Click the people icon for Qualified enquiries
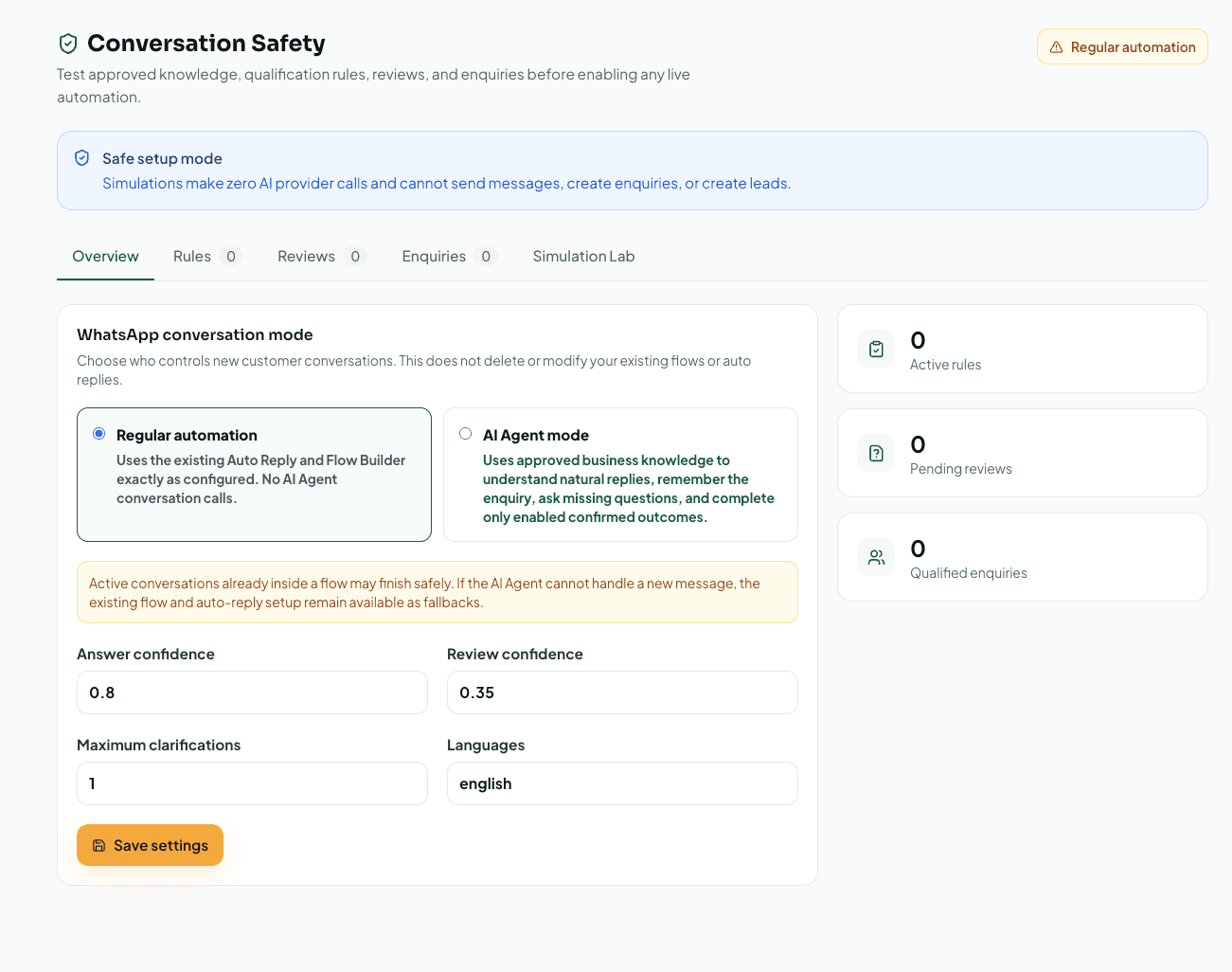This screenshot has width=1232, height=972. pyautogui.click(x=876, y=557)
